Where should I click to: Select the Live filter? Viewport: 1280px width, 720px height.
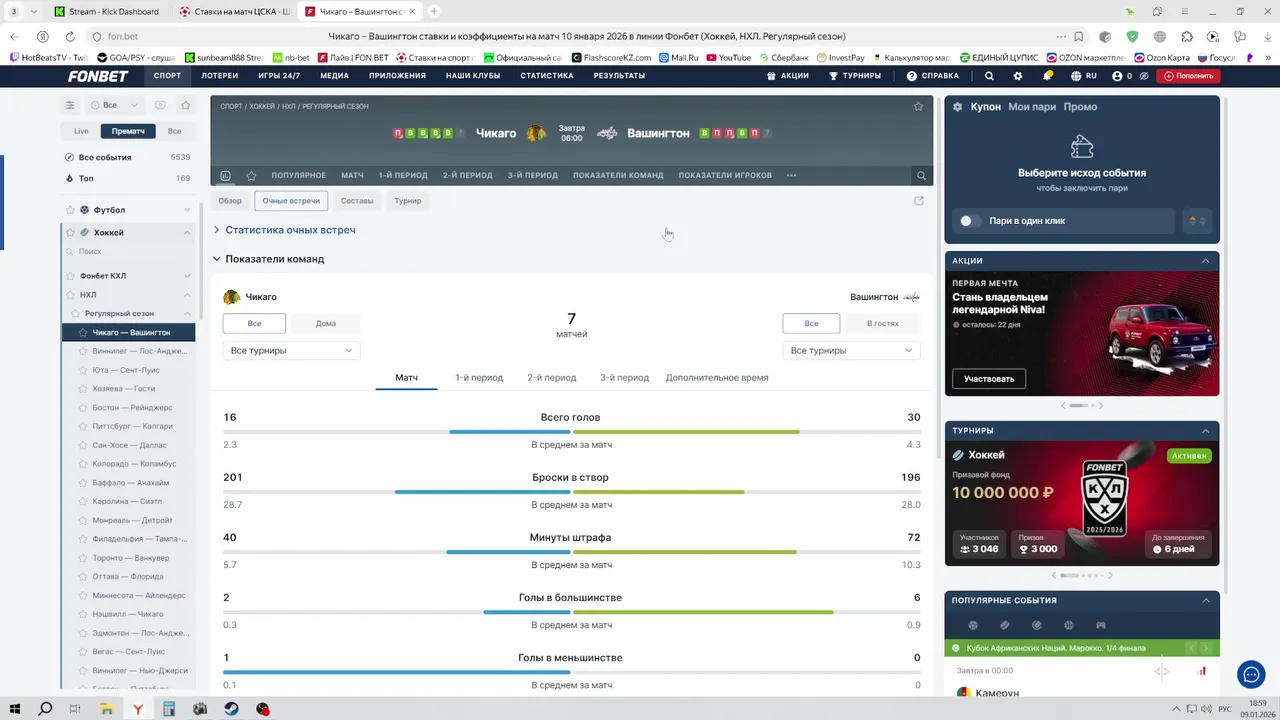pos(81,131)
